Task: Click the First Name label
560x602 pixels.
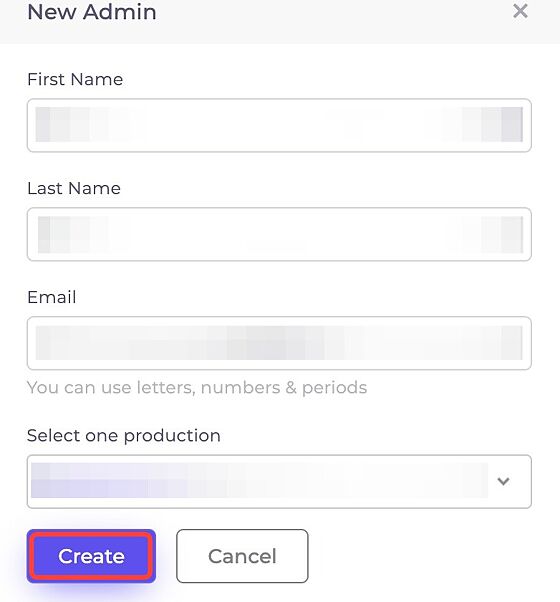Action: pyautogui.click(x=75, y=79)
